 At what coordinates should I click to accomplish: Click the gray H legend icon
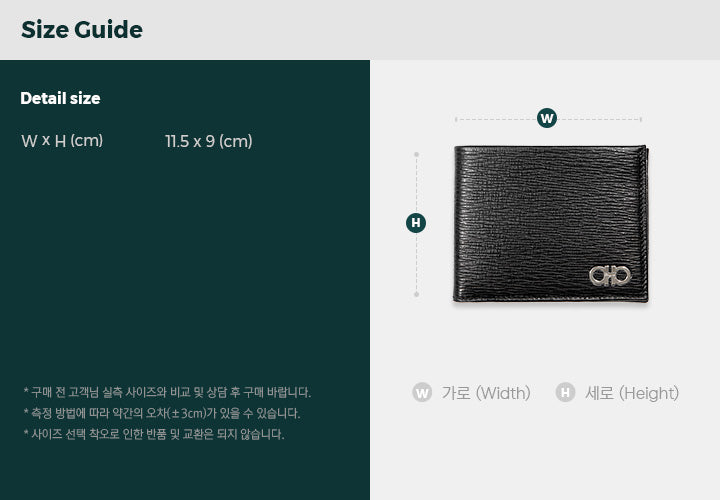(x=565, y=393)
